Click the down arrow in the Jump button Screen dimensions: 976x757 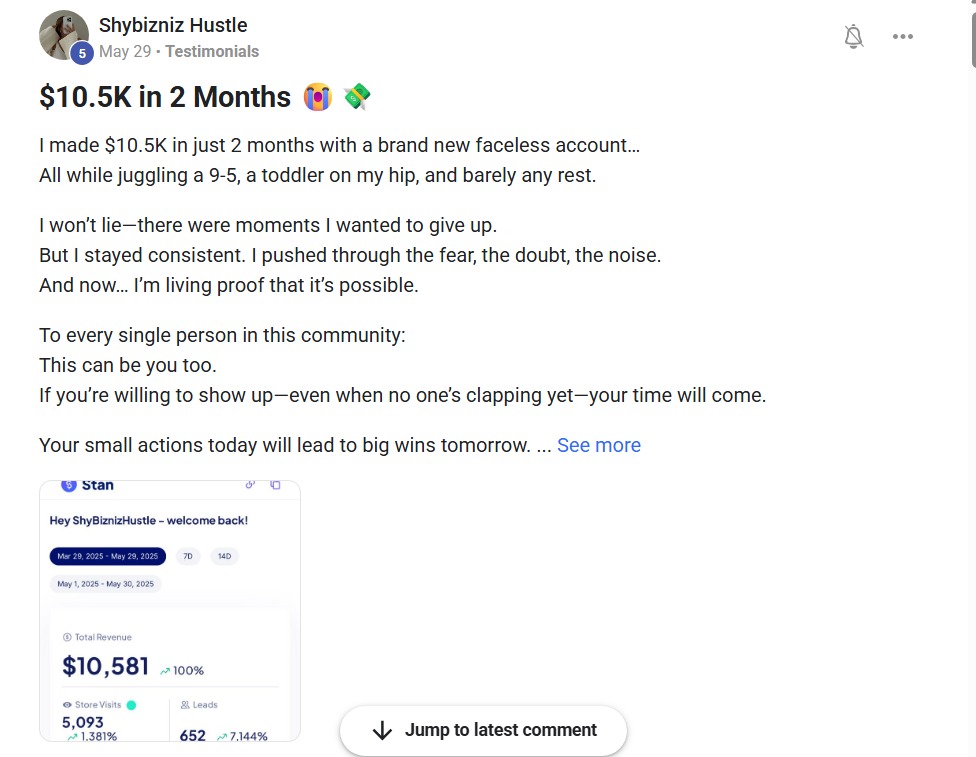[x=382, y=730]
